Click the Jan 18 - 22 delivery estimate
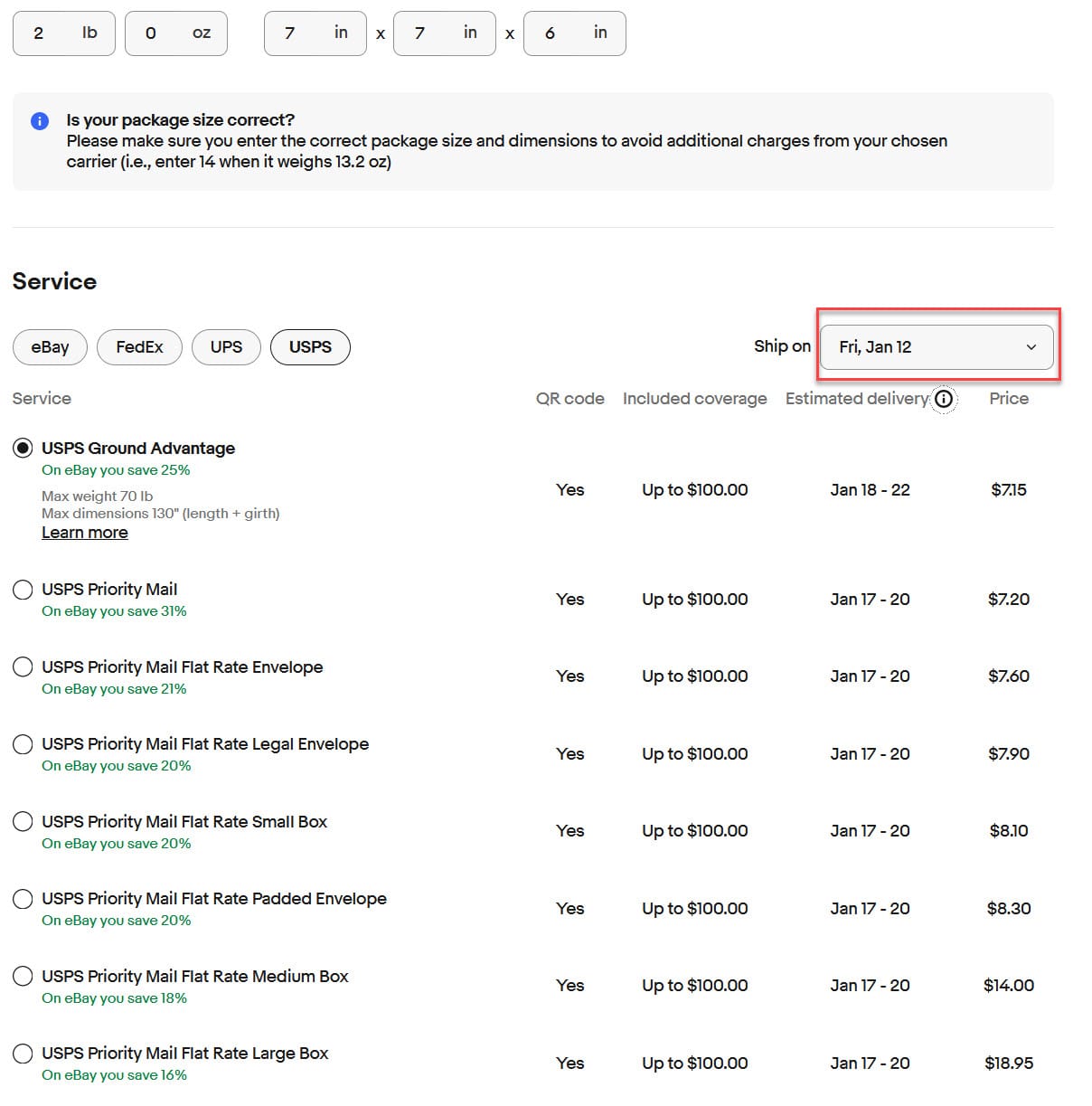 click(871, 490)
